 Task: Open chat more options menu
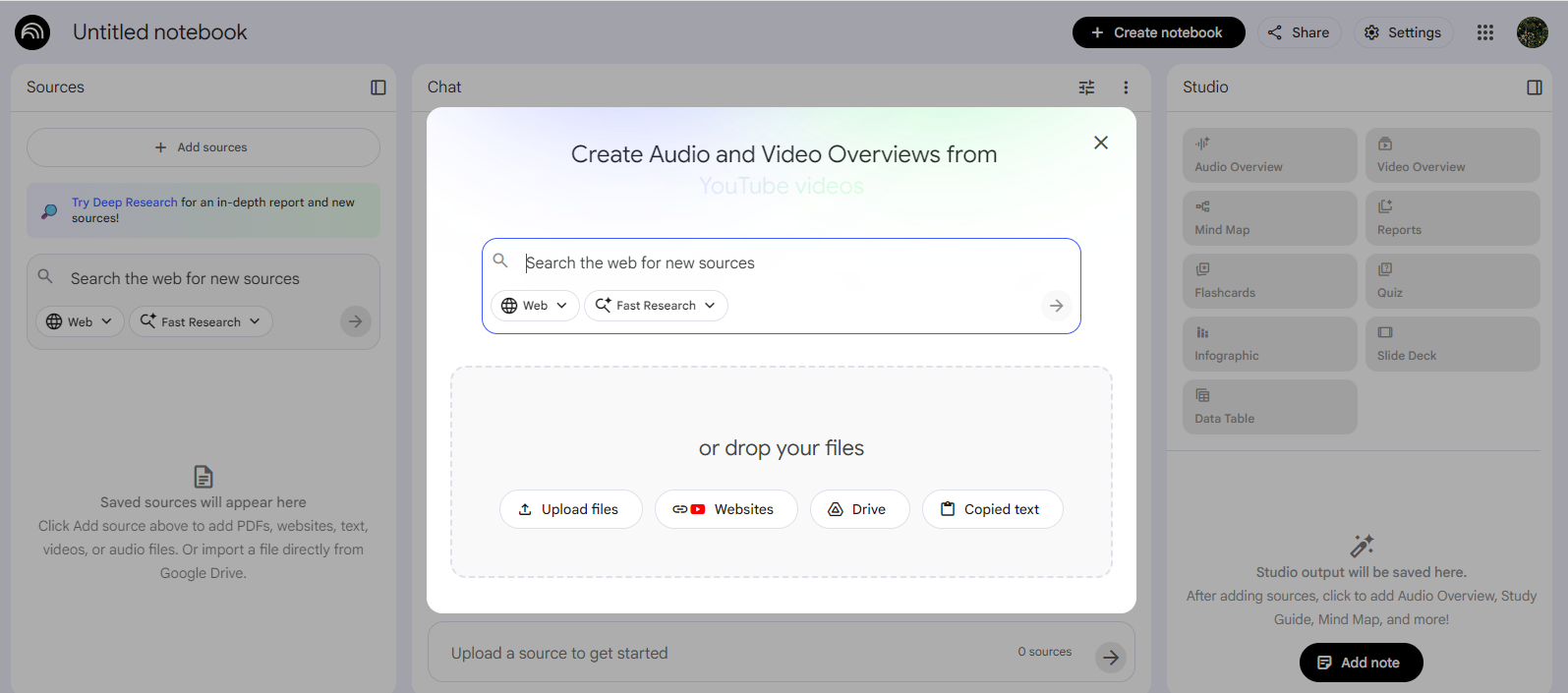click(x=1126, y=87)
